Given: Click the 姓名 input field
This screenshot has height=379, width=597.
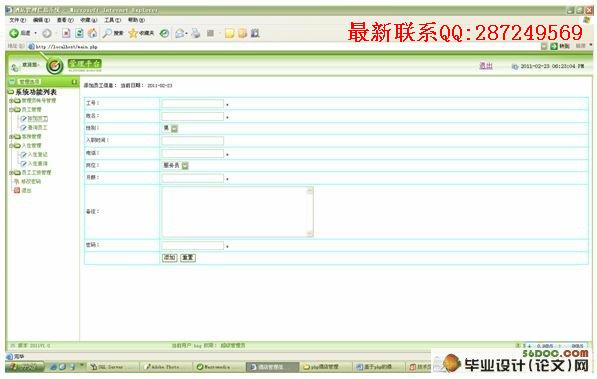Looking at the screenshot, I should tap(193, 116).
